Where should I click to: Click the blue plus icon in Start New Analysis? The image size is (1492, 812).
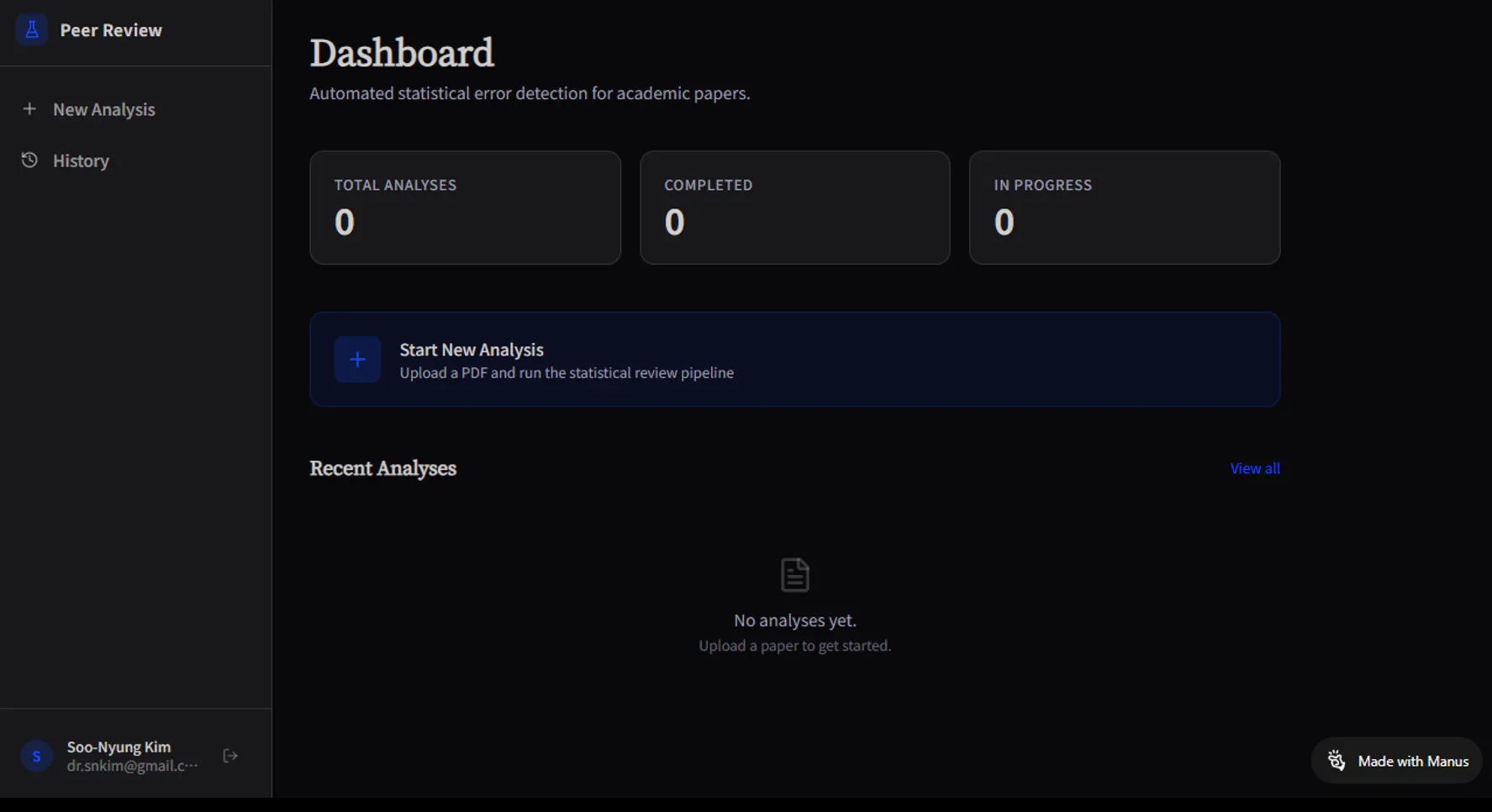point(357,360)
